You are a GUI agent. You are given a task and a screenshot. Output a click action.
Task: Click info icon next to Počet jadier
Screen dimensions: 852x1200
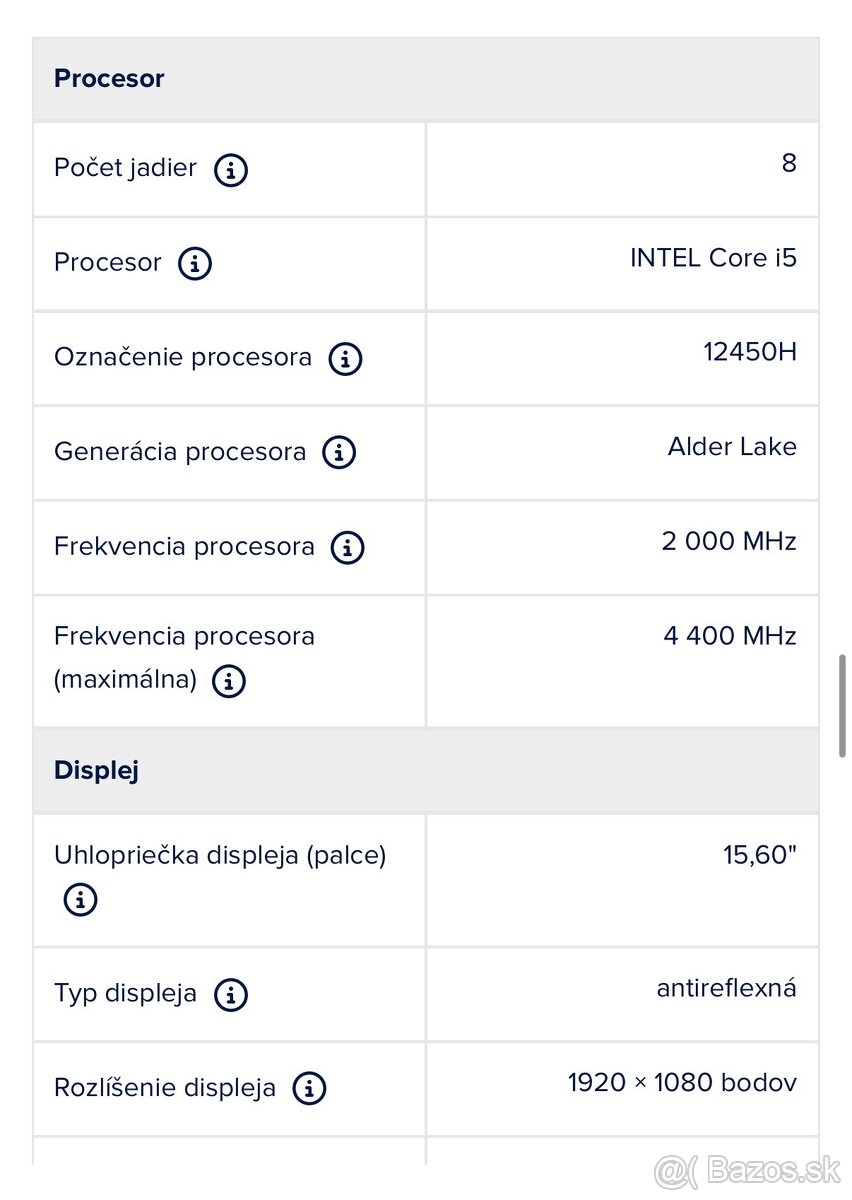pos(231,170)
